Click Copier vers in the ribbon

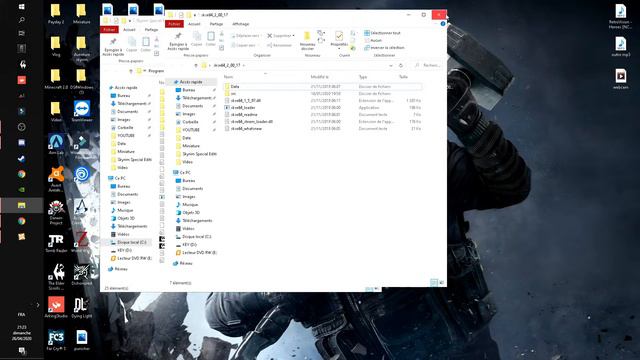(244, 45)
